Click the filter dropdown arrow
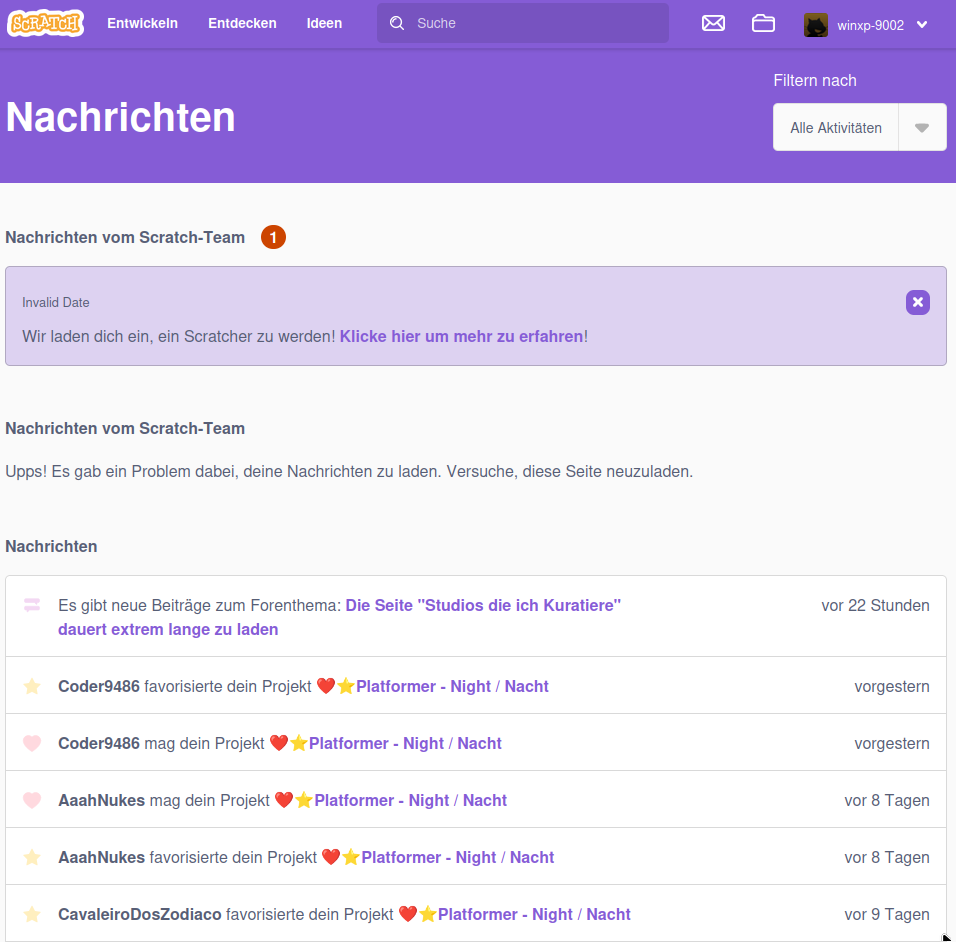The height and width of the screenshot is (942, 956). (x=922, y=128)
